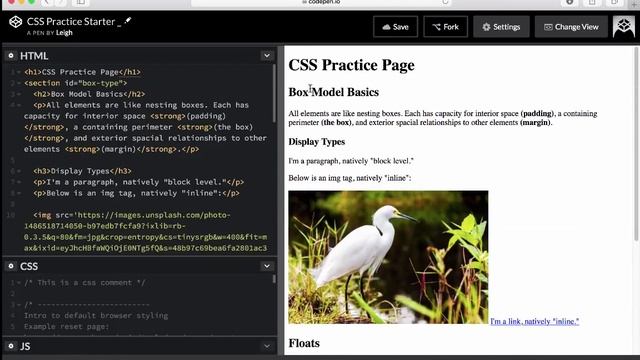Expand the CSS panel dropdown chevron
Viewport: 640px width, 360px height.
click(267, 266)
